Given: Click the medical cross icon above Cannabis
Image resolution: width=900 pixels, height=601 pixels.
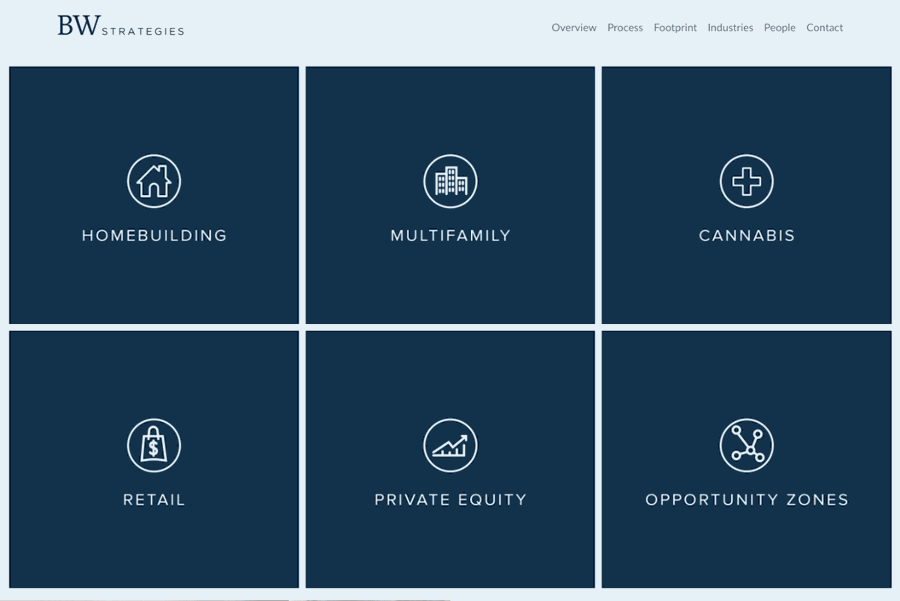Looking at the screenshot, I should 746,181.
